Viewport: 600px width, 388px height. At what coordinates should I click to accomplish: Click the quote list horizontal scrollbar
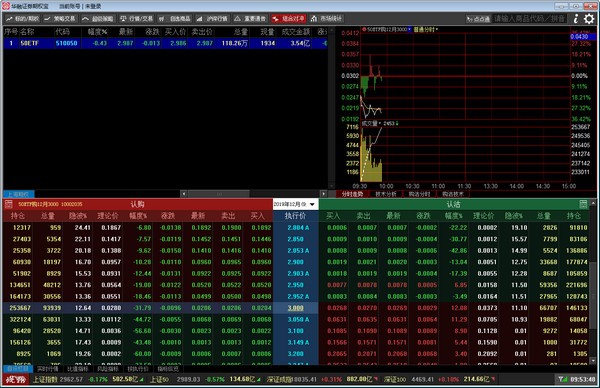point(254,194)
